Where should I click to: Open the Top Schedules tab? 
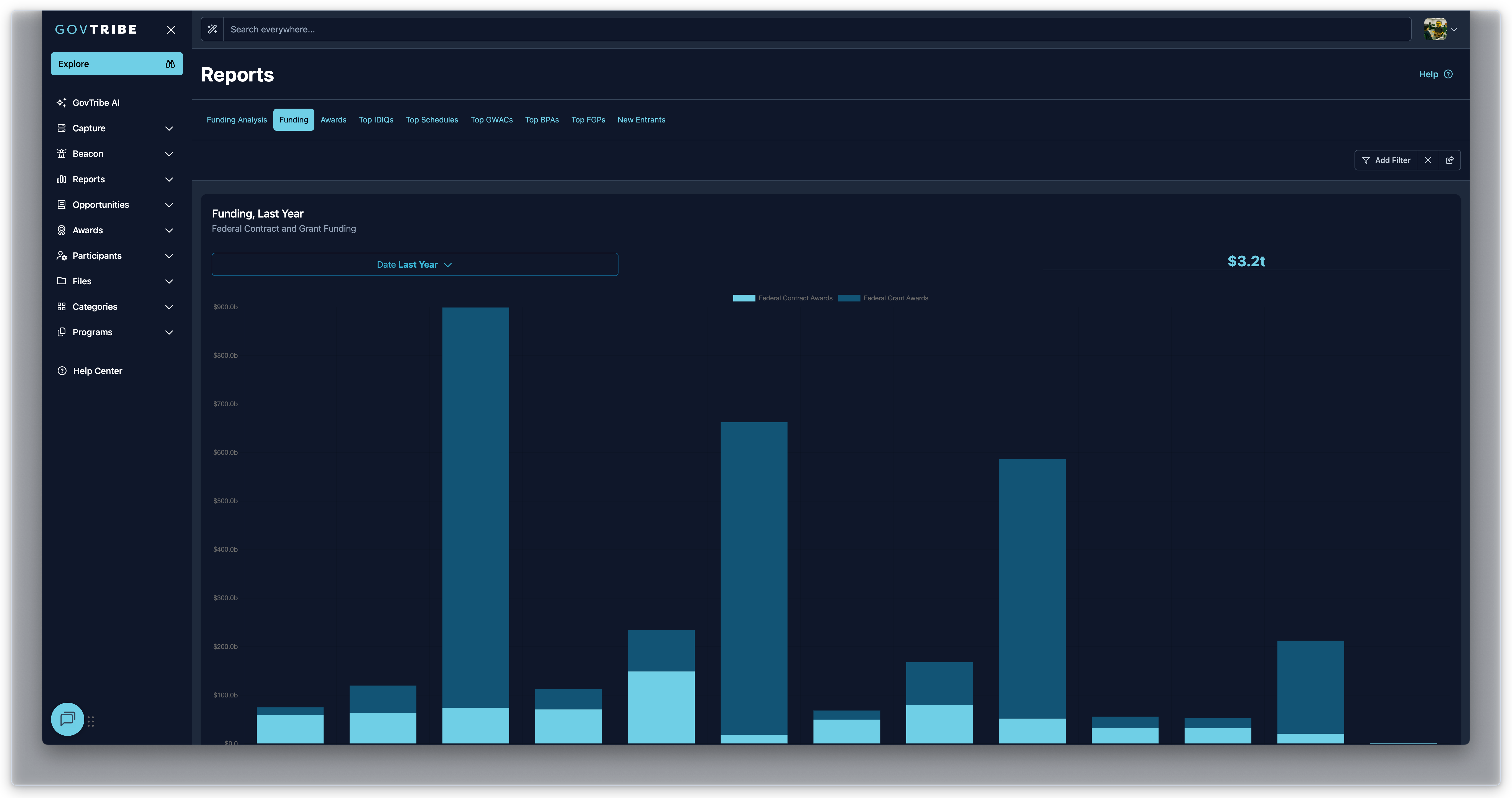click(x=432, y=120)
